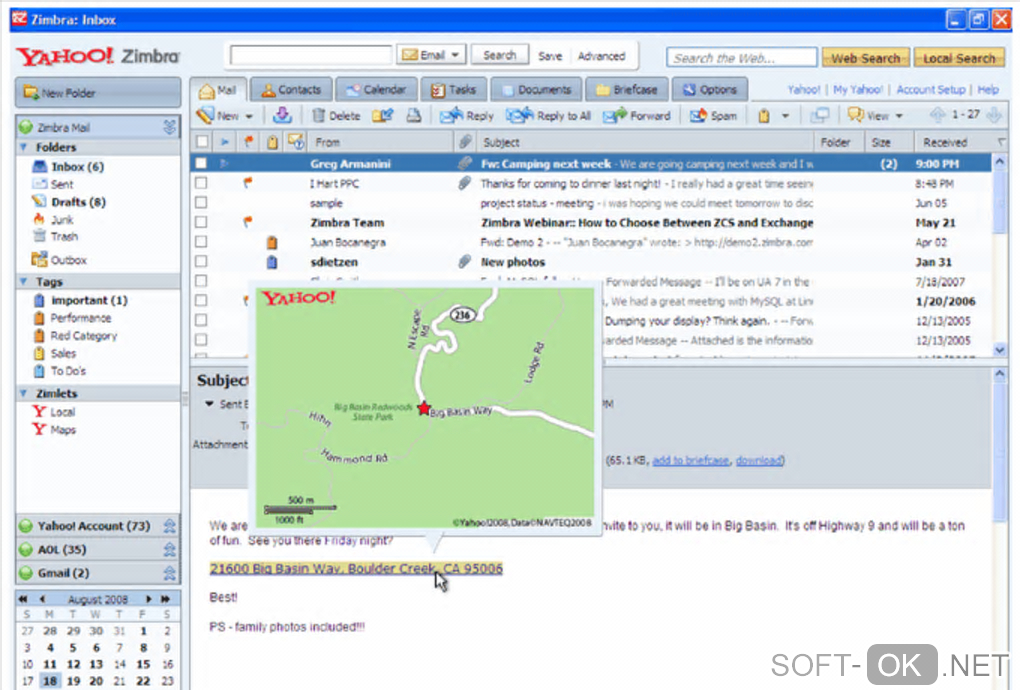Click the mail search input field

tap(311, 55)
